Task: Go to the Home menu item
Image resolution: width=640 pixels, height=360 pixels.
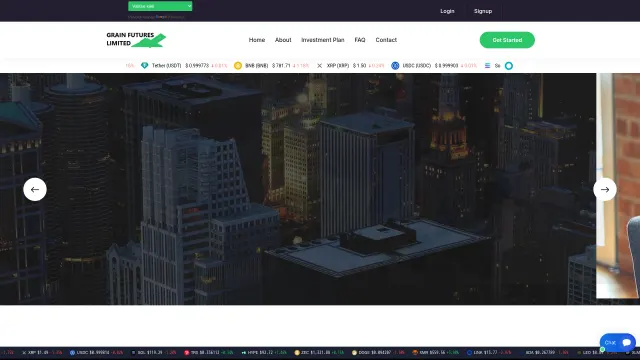Action: [x=257, y=40]
